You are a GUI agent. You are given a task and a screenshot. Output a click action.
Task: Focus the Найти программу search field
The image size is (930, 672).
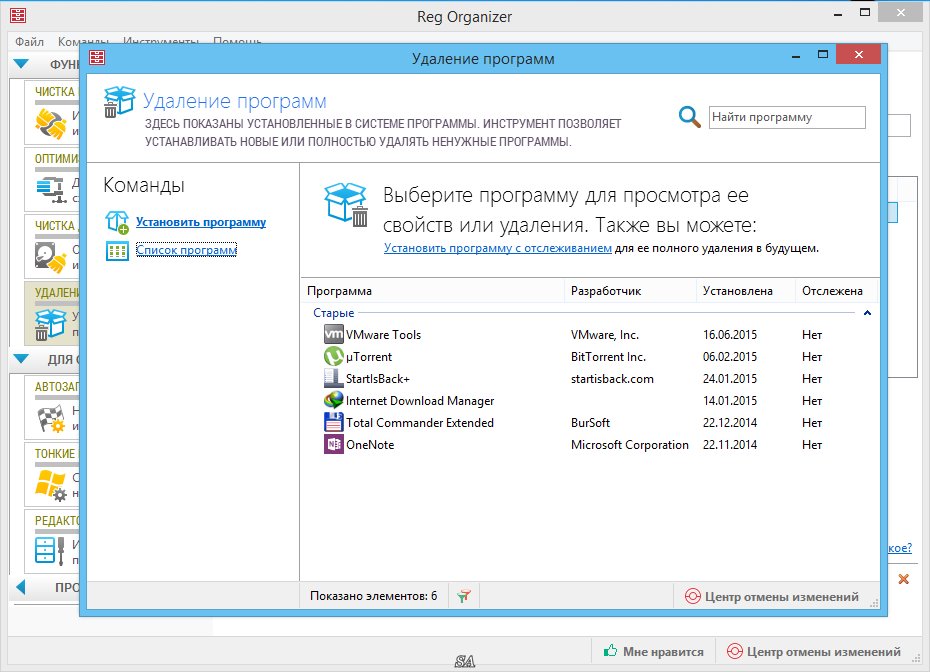pyautogui.click(x=787, y=117)
